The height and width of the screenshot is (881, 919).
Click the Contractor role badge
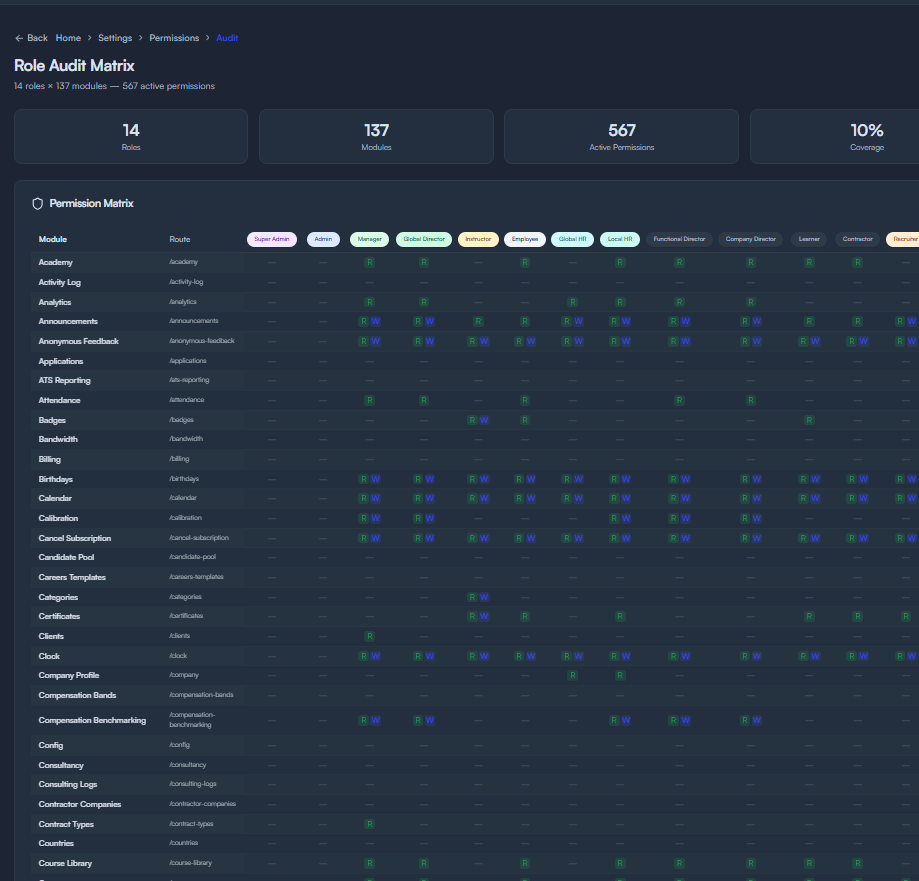[857, 239]
